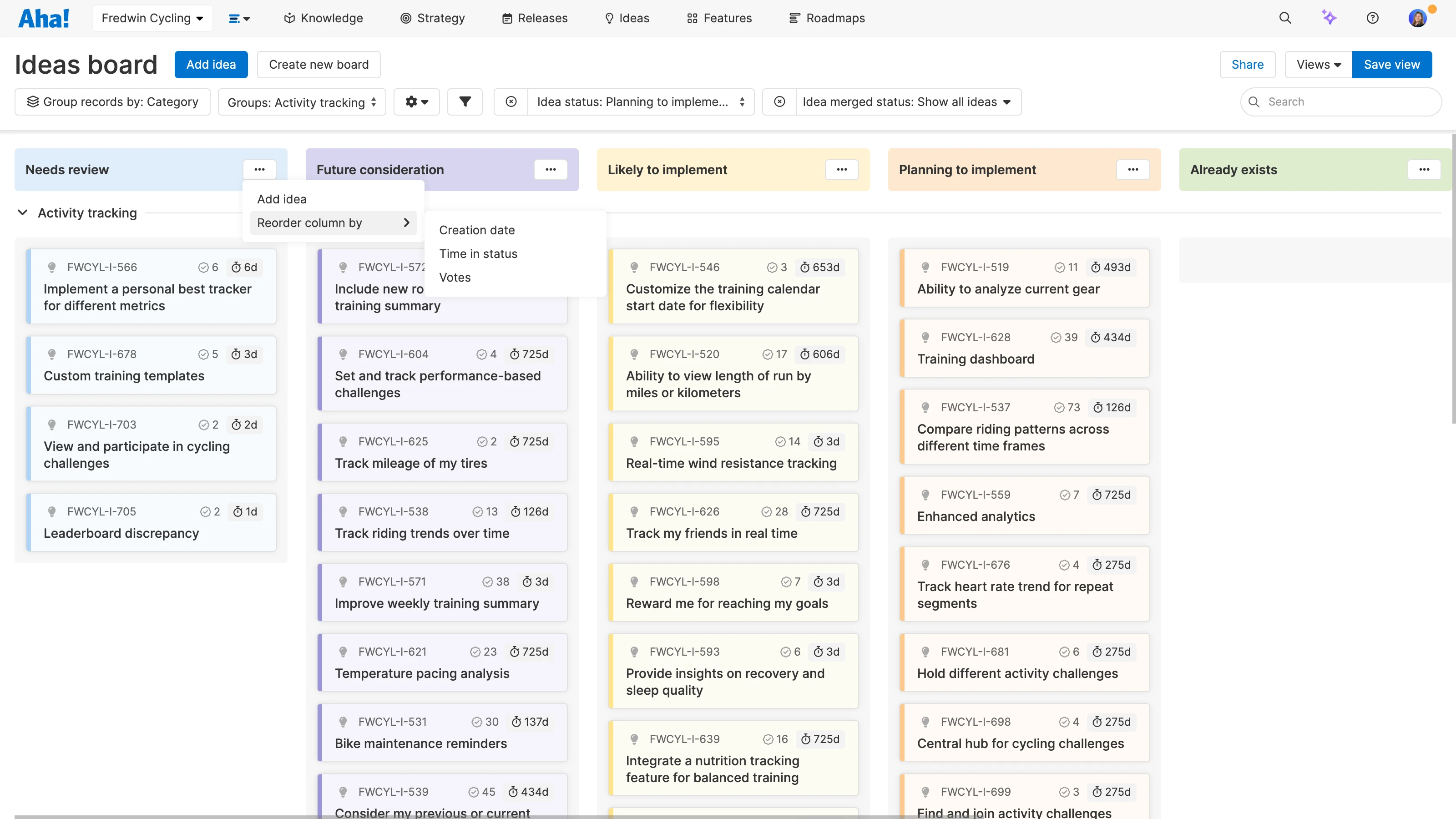Image resolution: width=1456 pixels, height=819 pixels.
Task: Open the Planning to implement column options
Action: coord(1132,170)
